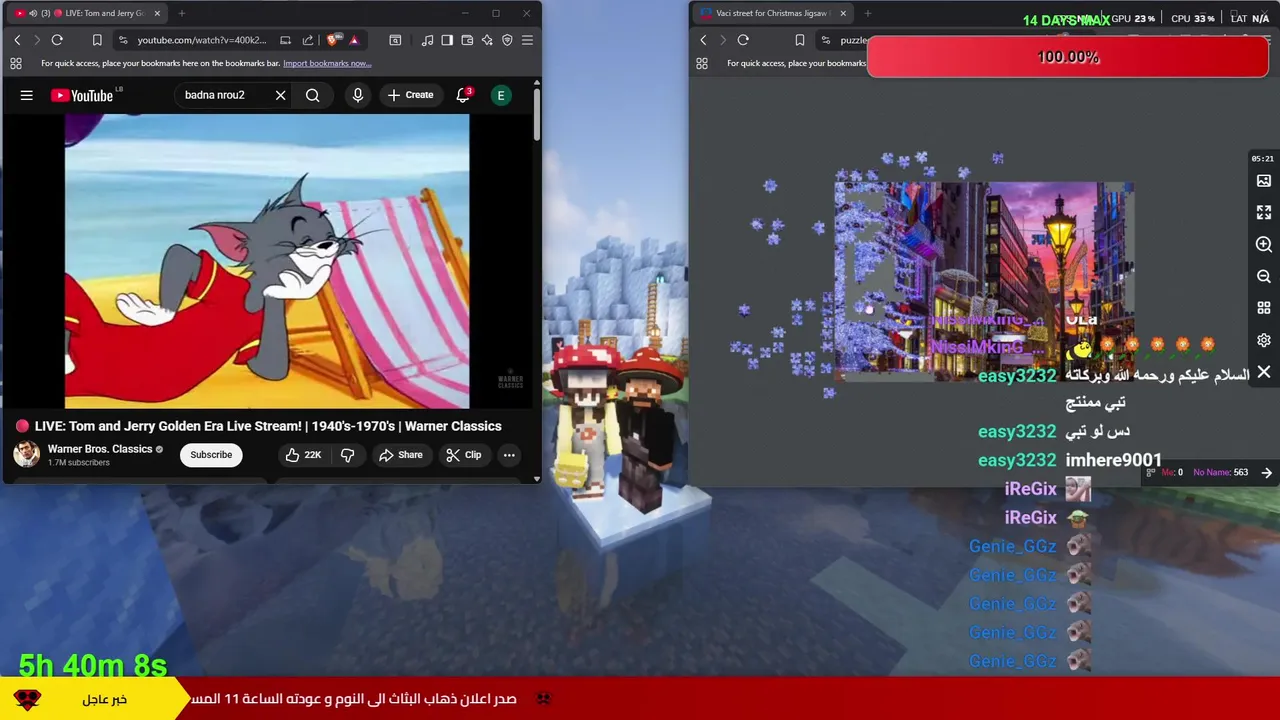Clear the YouTube search text

(281, 95)
